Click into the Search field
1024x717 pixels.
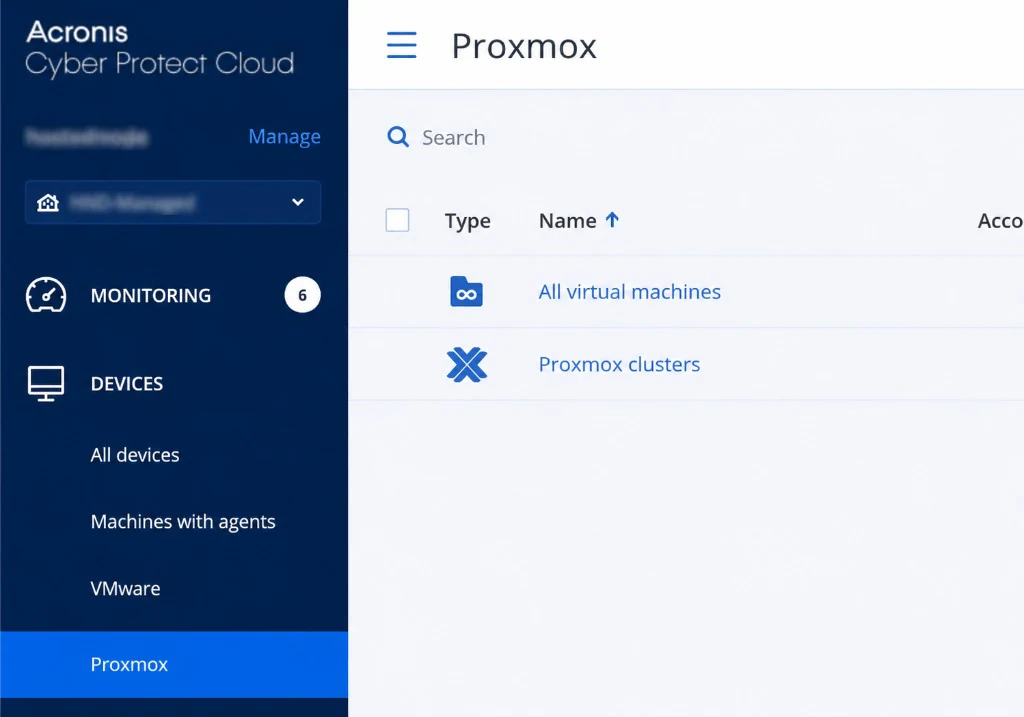(454, 137)
